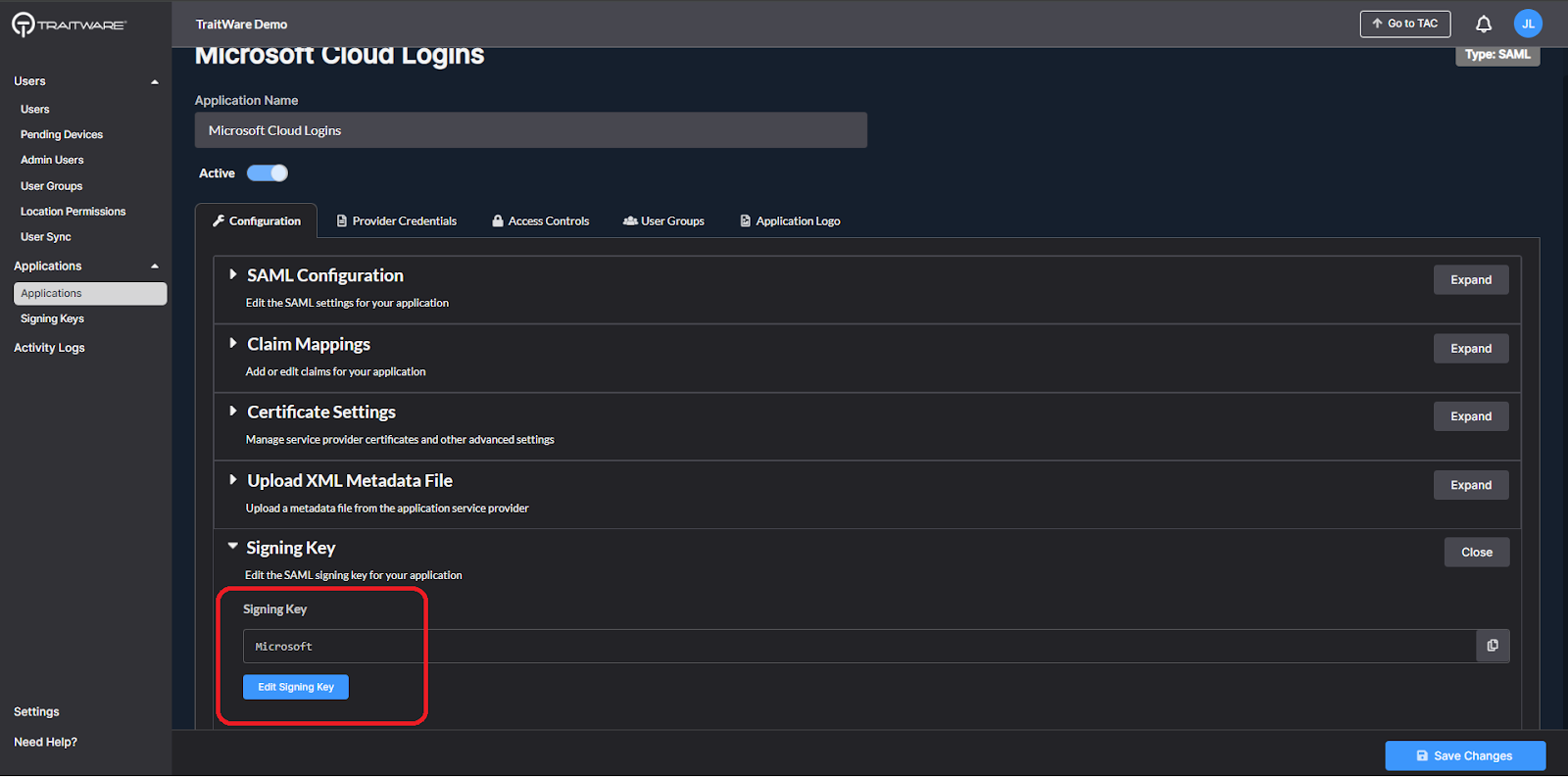Open Activity Logs in the sidebar
The image size is (1568, 777).
pos(49,348)
